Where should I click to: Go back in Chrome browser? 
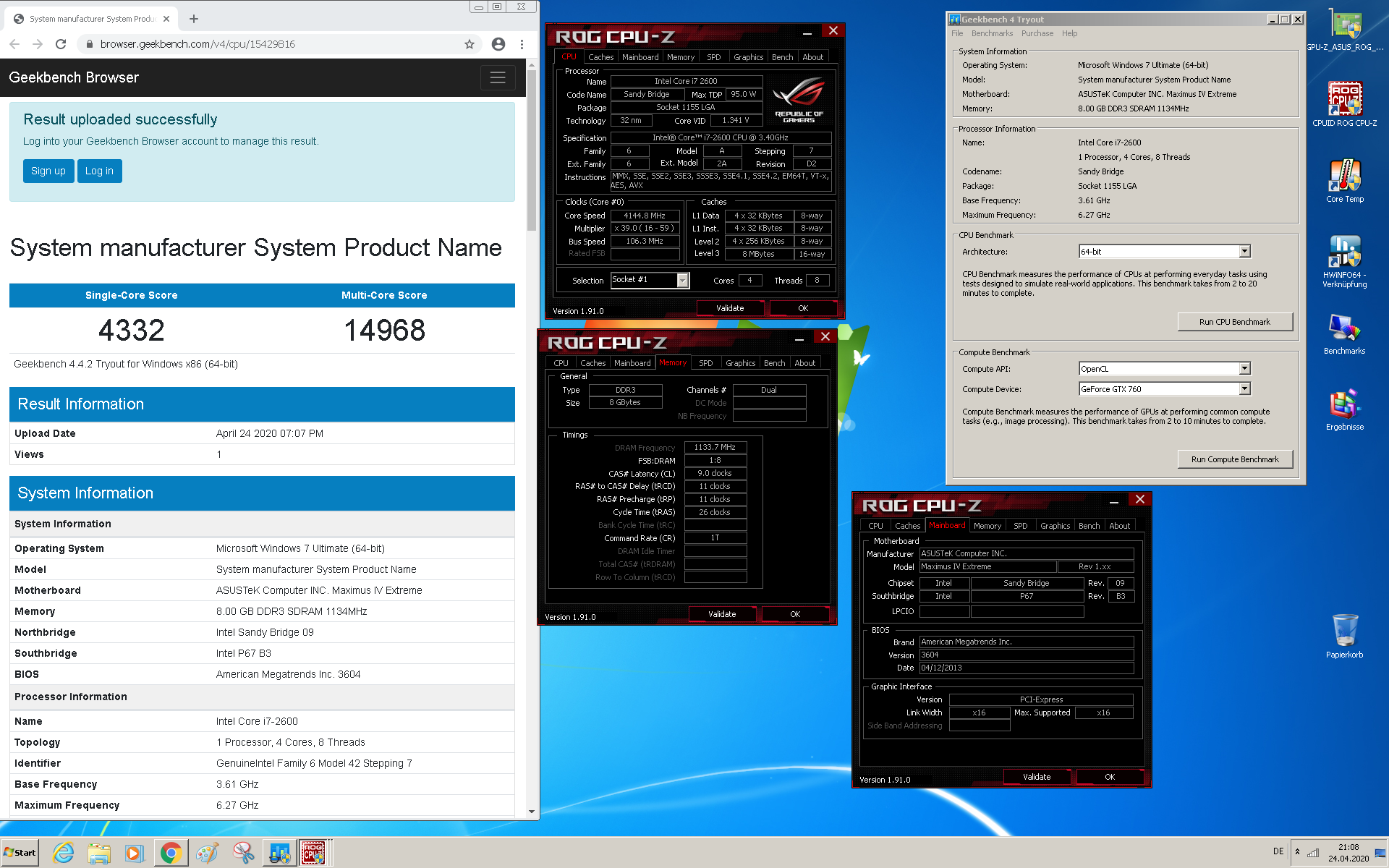click(x=14, y=44)
